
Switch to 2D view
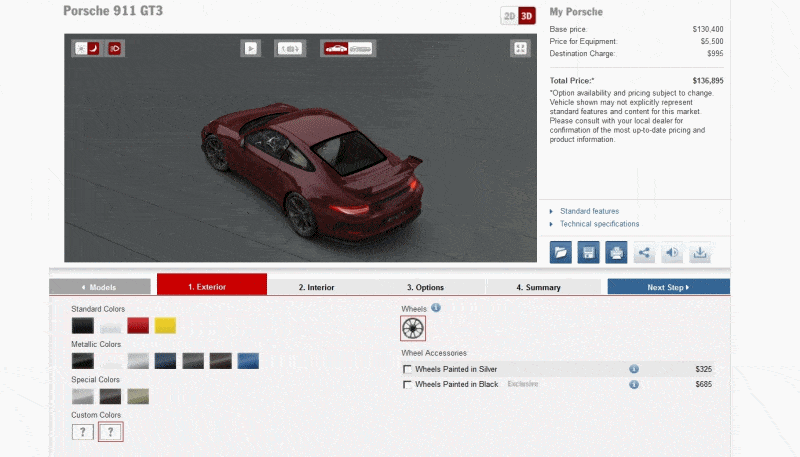(x=509, y=16)
